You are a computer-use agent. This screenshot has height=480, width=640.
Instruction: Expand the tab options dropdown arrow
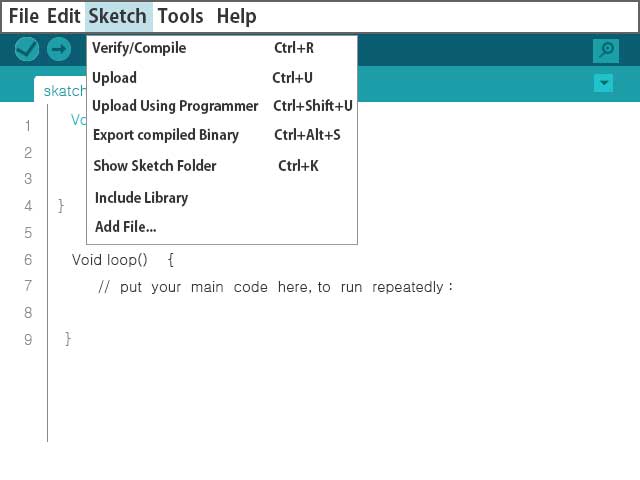[604, 83]
